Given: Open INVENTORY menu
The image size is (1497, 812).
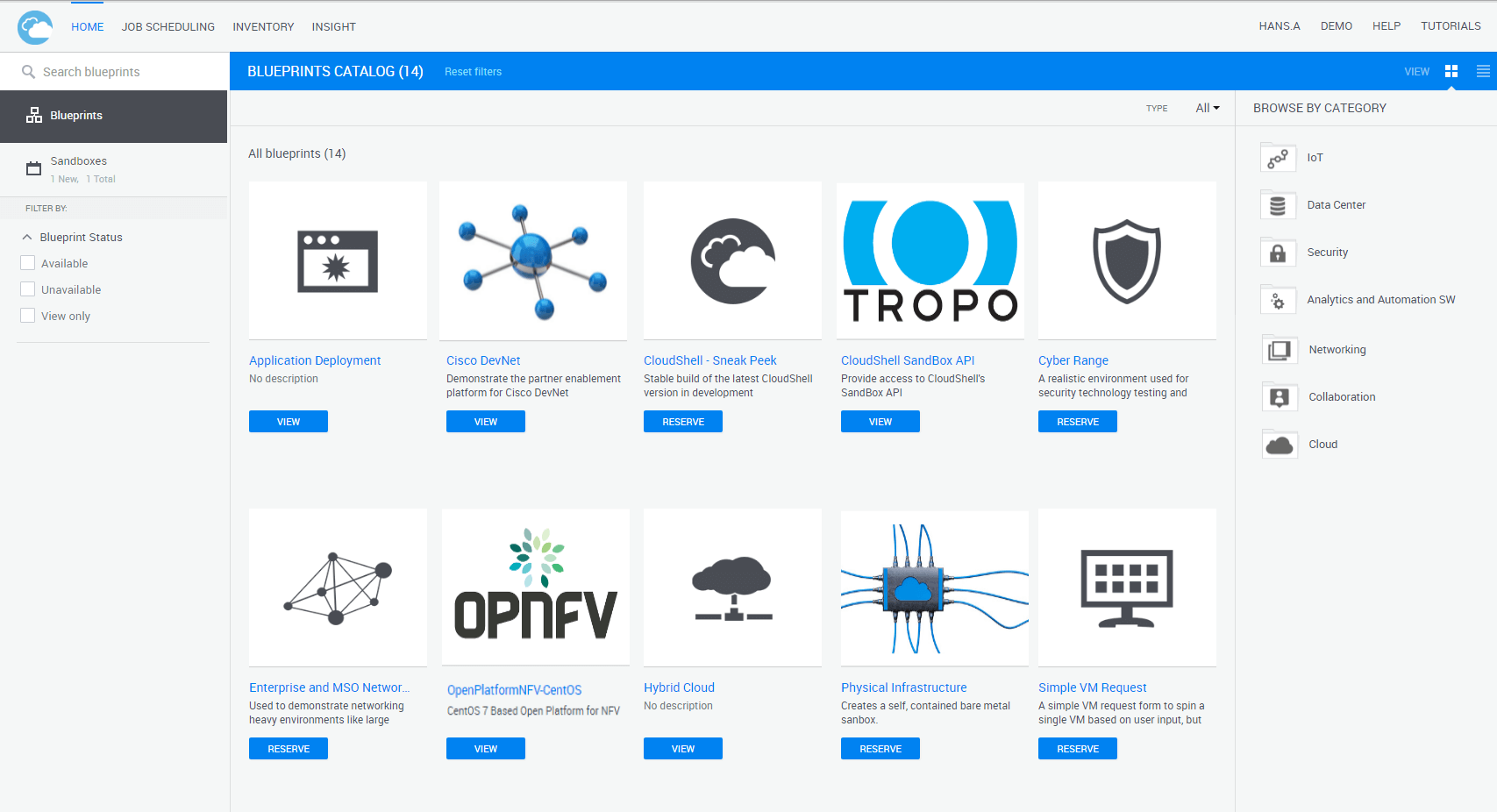Looking at the screenshot, I should pos(263,27).
